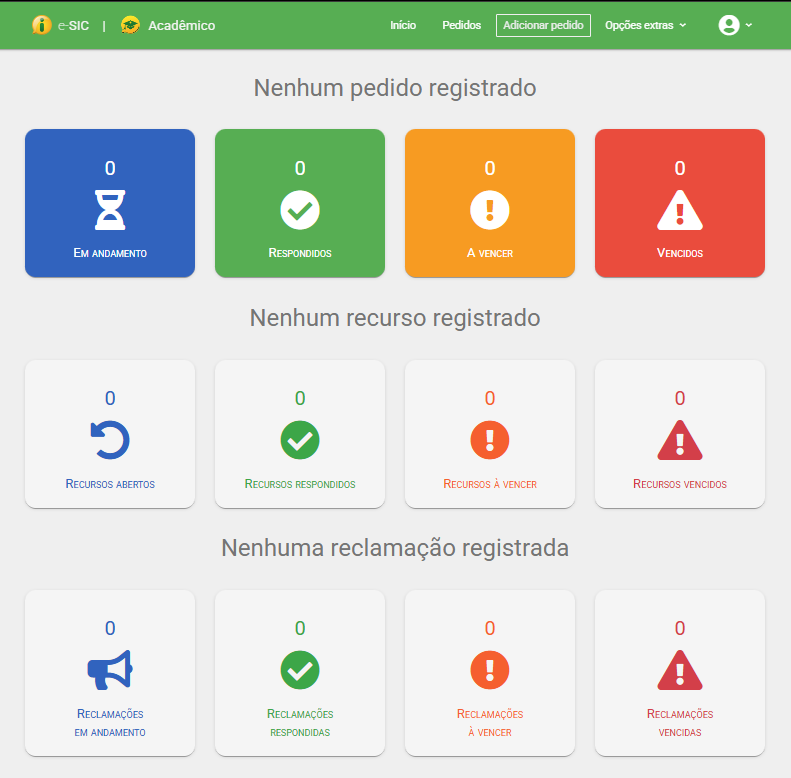791x778 pixels.
Task: Click the megaphone icon for Reclamações em andamento
Action: [x=110, y=670]
